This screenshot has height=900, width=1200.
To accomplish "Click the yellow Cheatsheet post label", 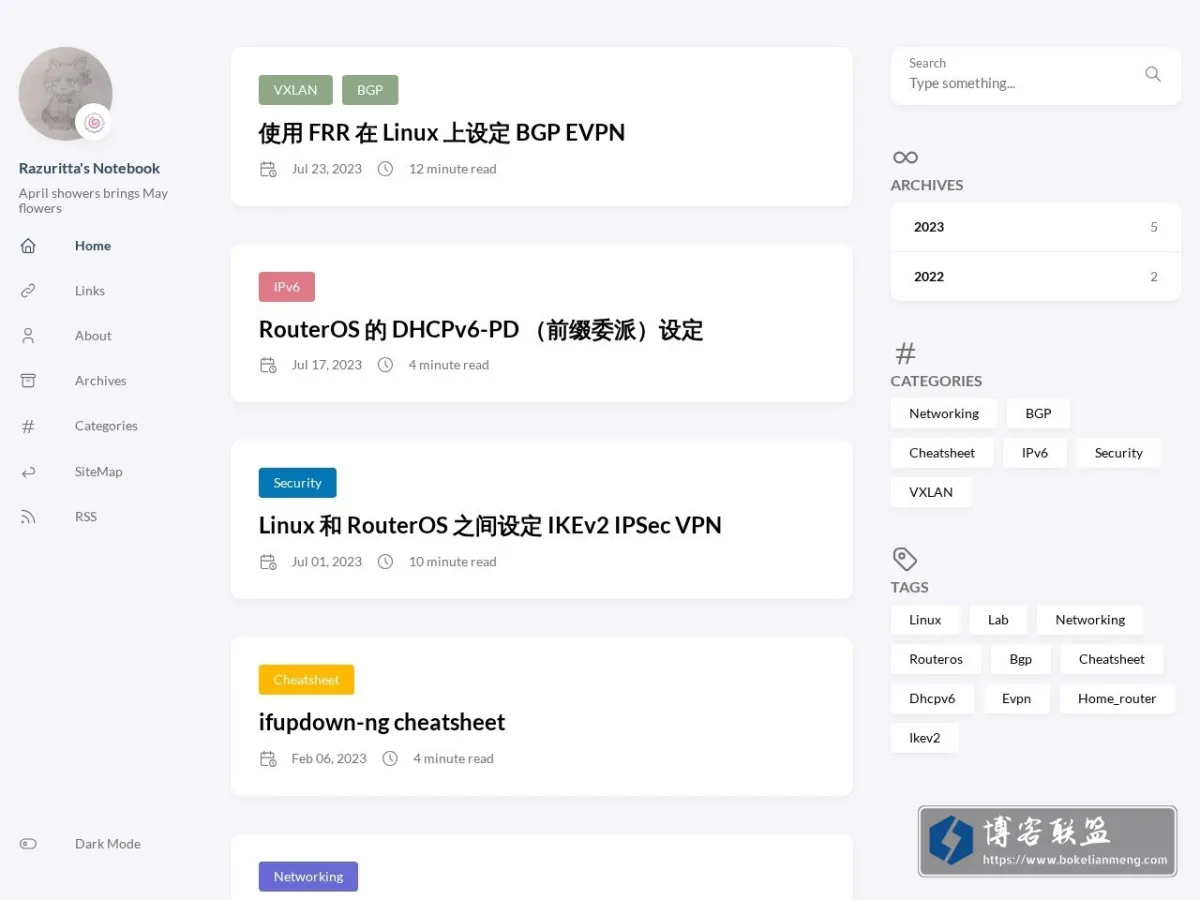I will pos(307,680).
